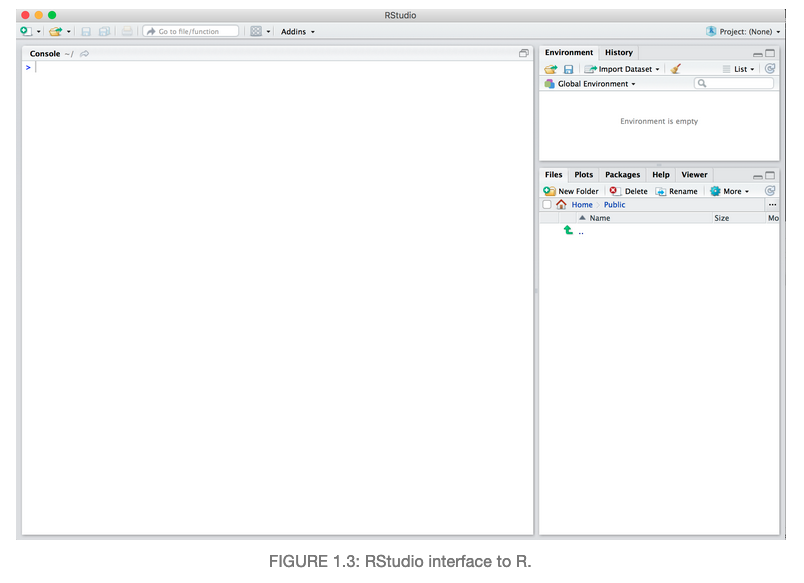Click the Save workspace icon in Environment
The height and width of the screenshot is (583, 804).
(x=568, y=69)
